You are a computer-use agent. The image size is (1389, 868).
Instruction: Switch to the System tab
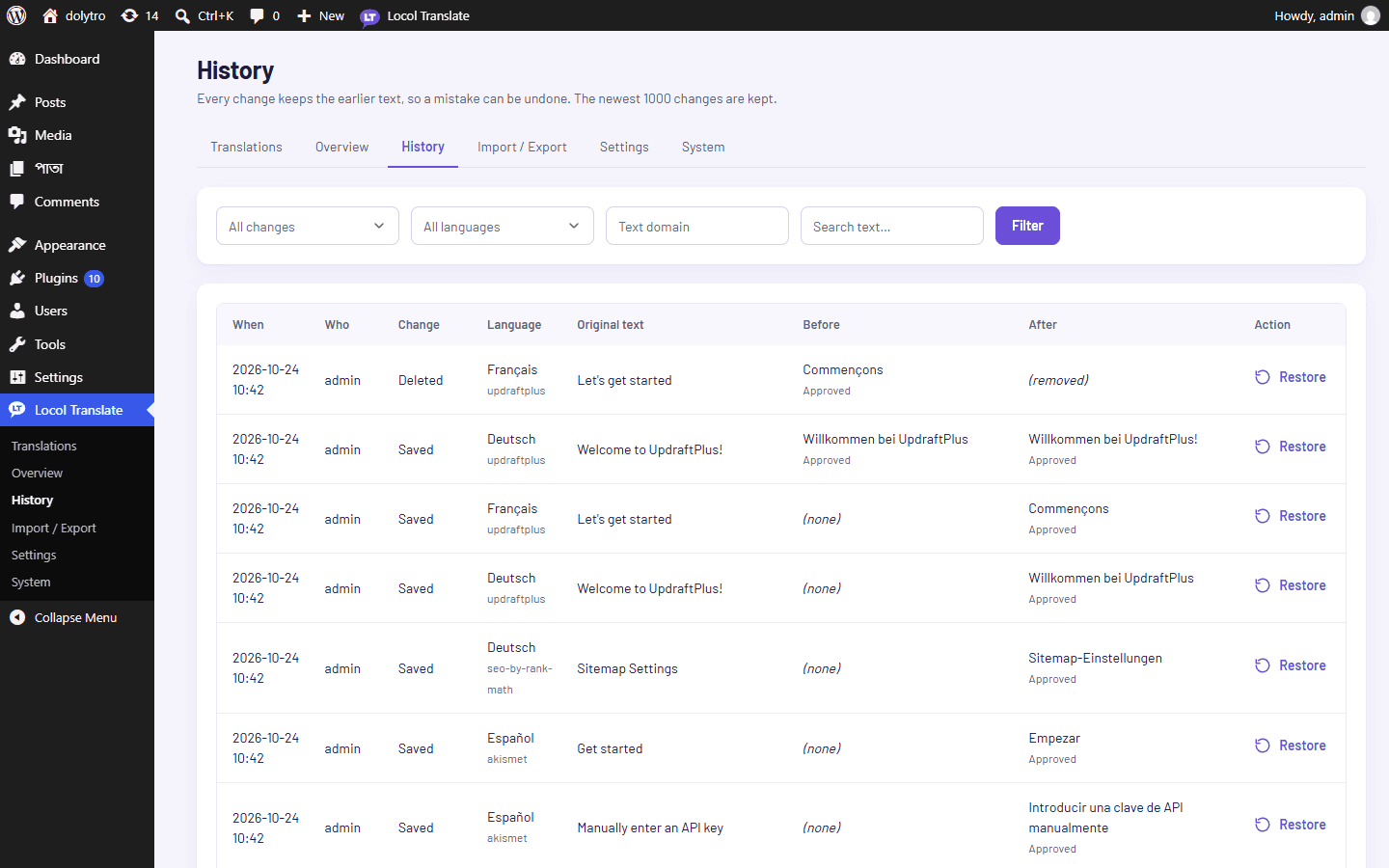tap(703, 147)
